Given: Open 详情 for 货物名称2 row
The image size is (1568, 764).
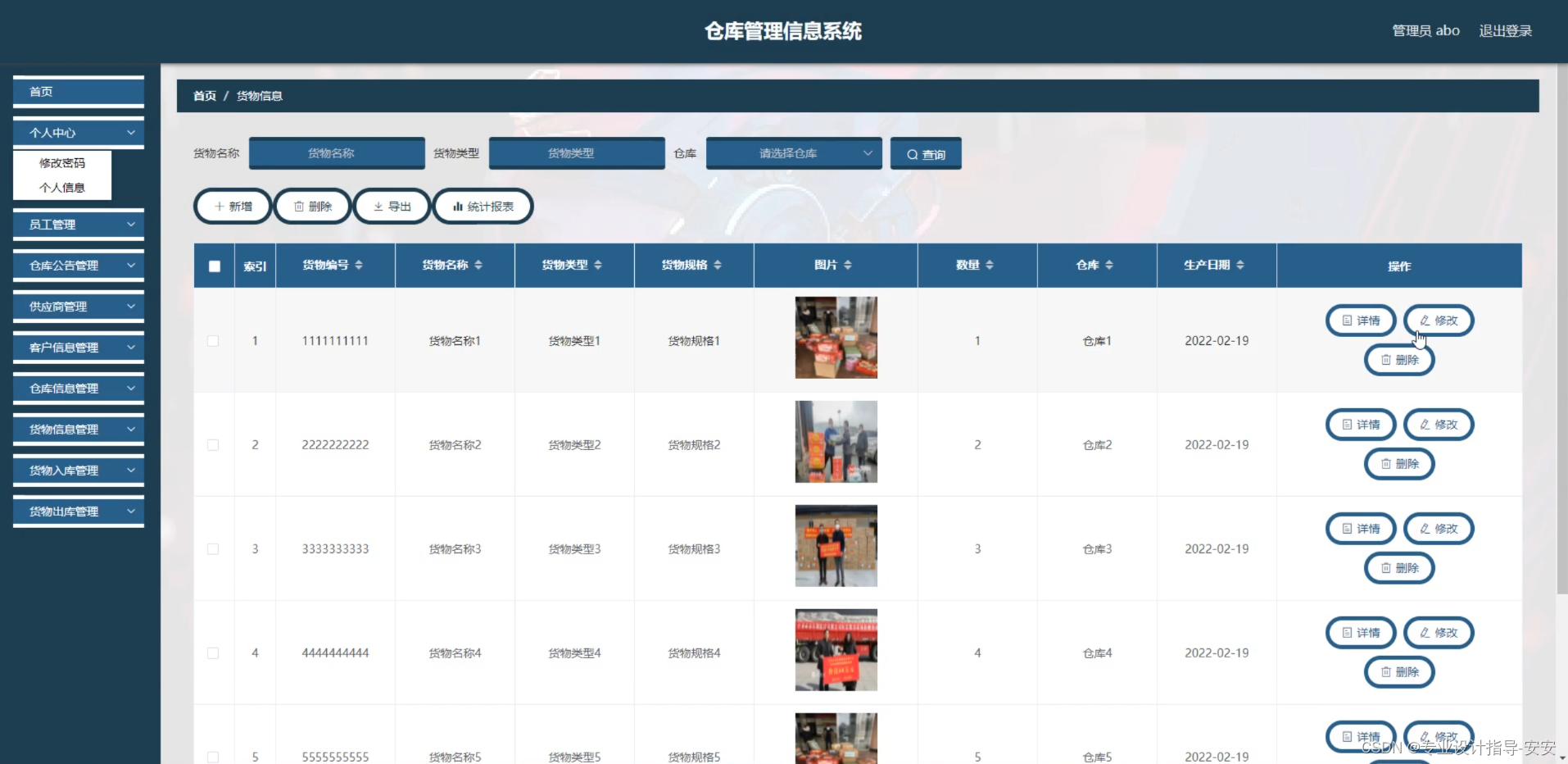Looking at the screenshot, I should (x=1361, y=425).
